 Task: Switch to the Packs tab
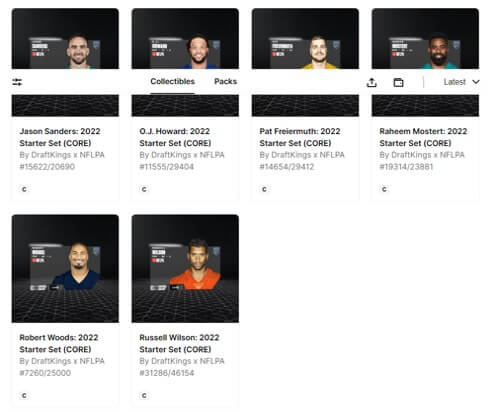(225, 81)
